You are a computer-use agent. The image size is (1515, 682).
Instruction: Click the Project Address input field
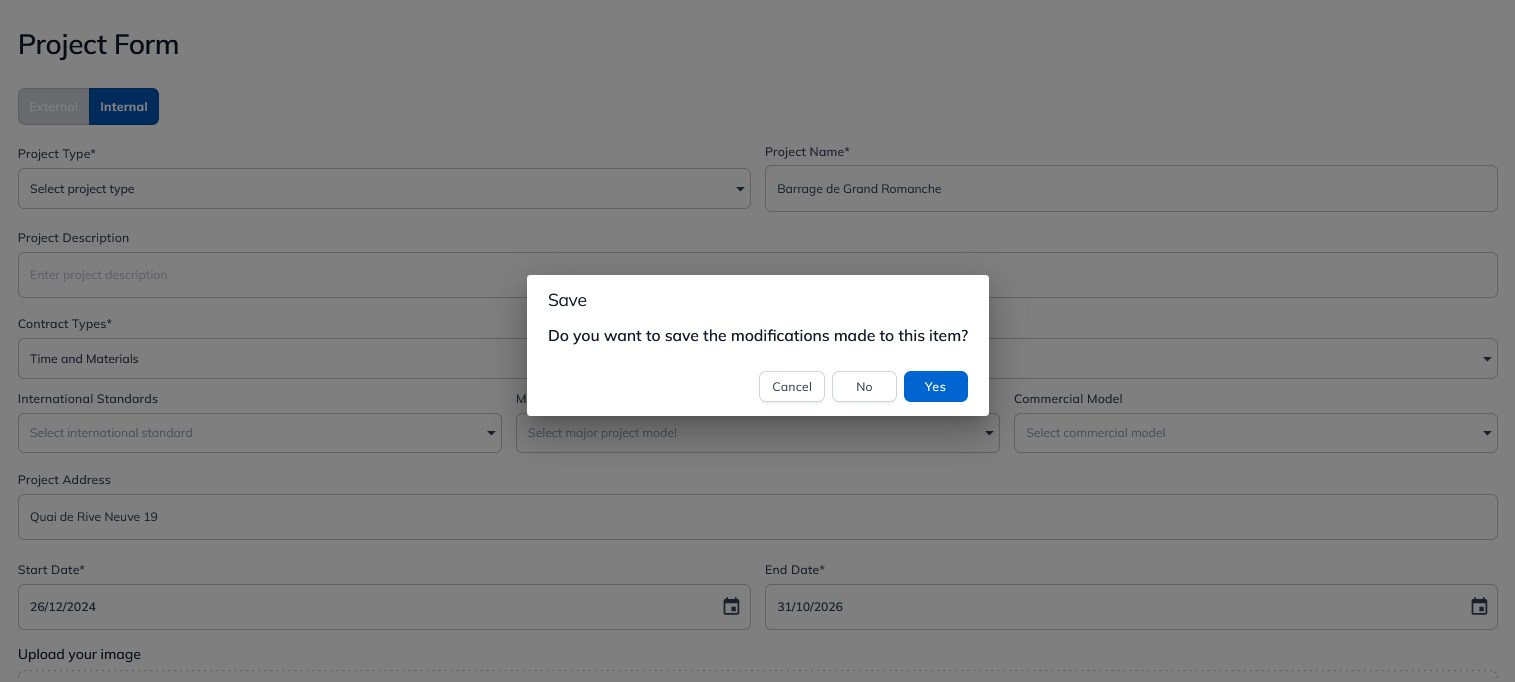click(x=758, y=517)
